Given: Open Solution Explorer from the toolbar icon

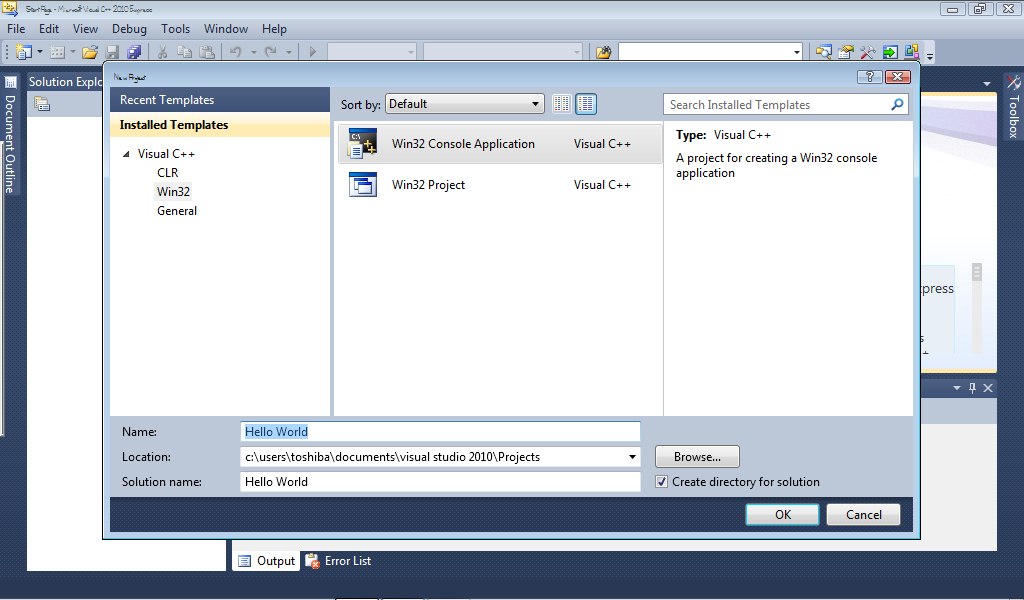Looking at the screenshot, I should pos(824,52).
